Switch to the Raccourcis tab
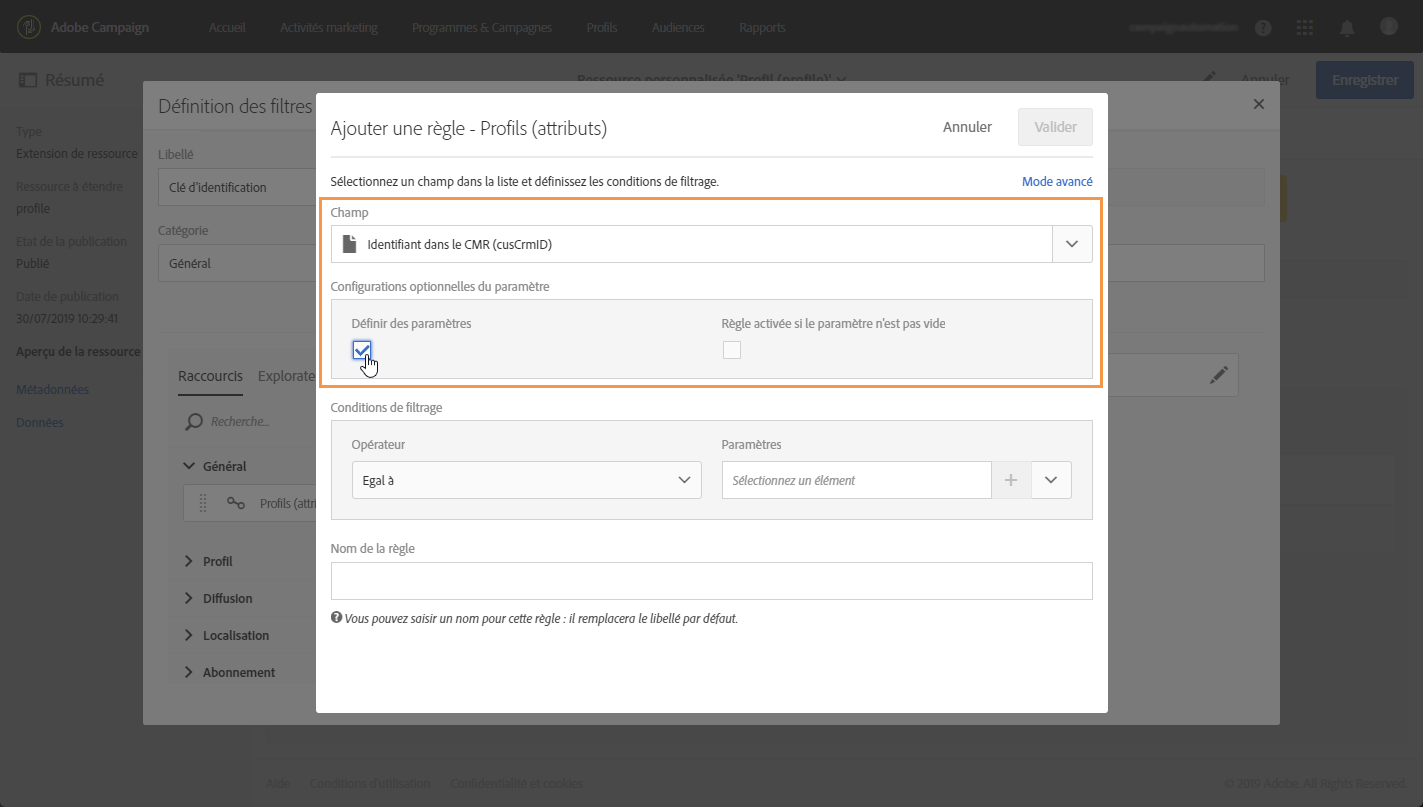Image resolution: width=1423 pixels, height=807 pixels. (x=210, y=376)
